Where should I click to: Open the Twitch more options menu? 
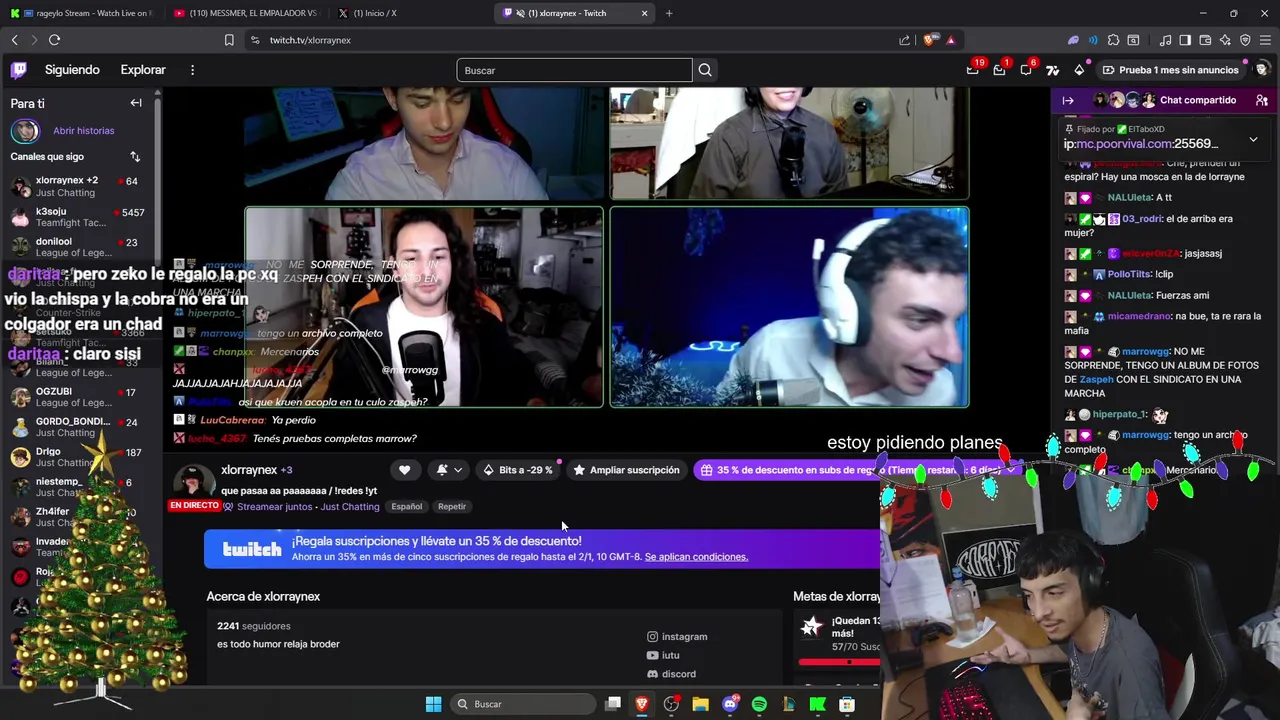click(192, 70)
